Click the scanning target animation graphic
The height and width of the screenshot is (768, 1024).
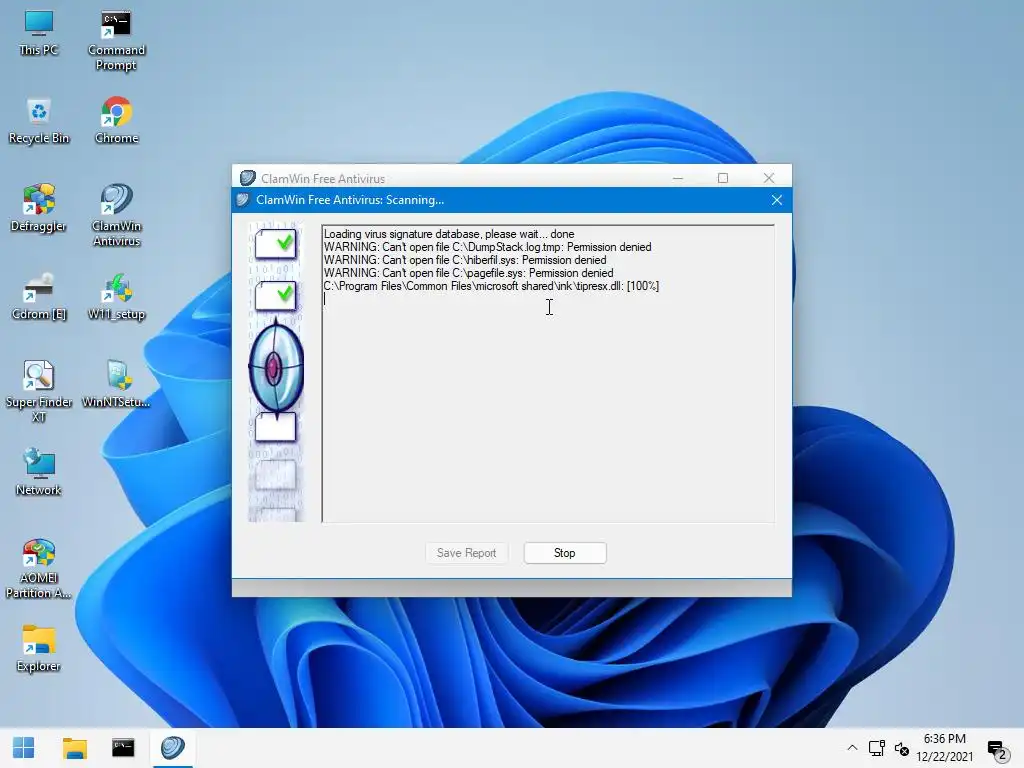[276, 369]
